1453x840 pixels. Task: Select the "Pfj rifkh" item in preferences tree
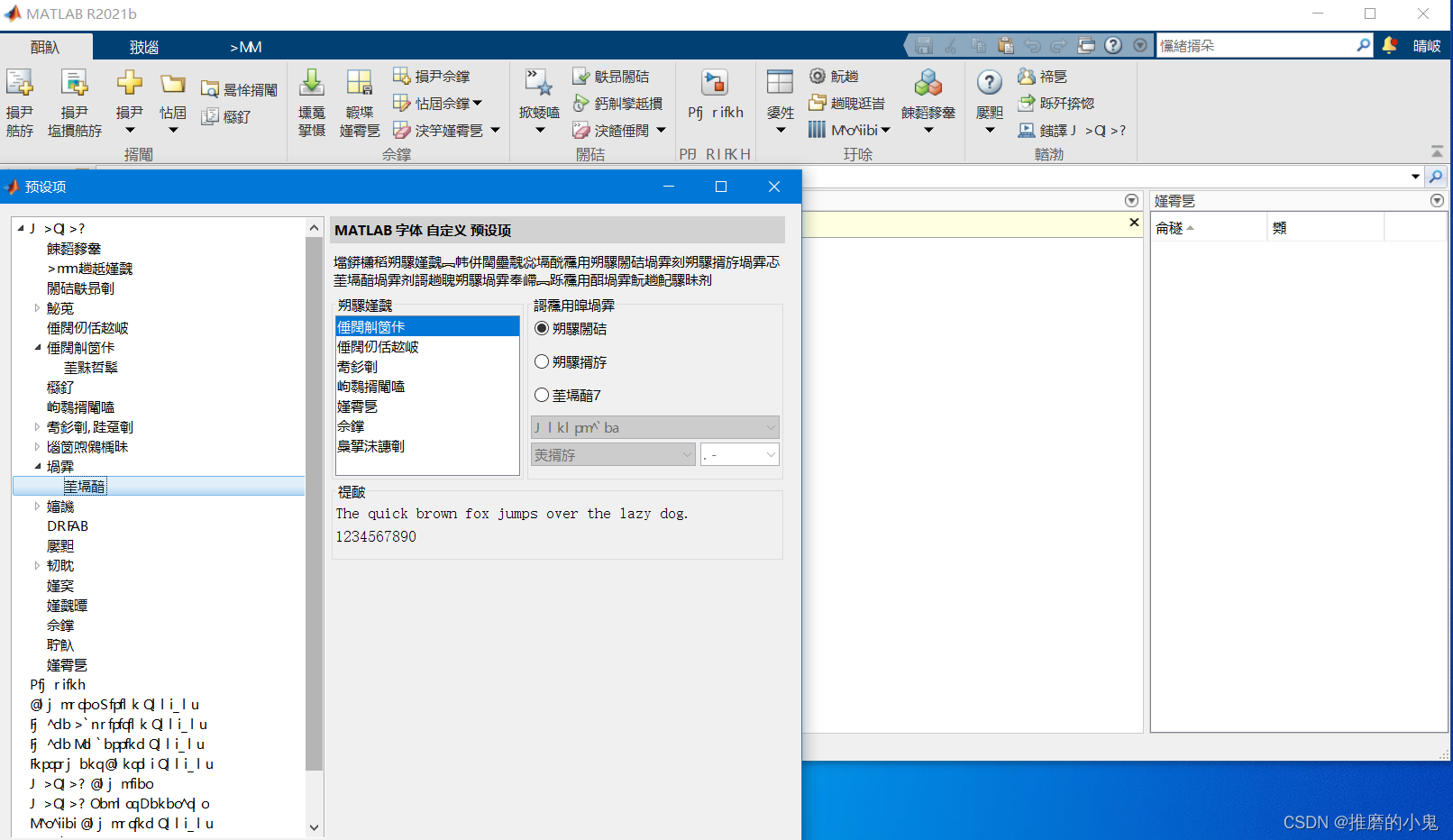tap(58, 685)
